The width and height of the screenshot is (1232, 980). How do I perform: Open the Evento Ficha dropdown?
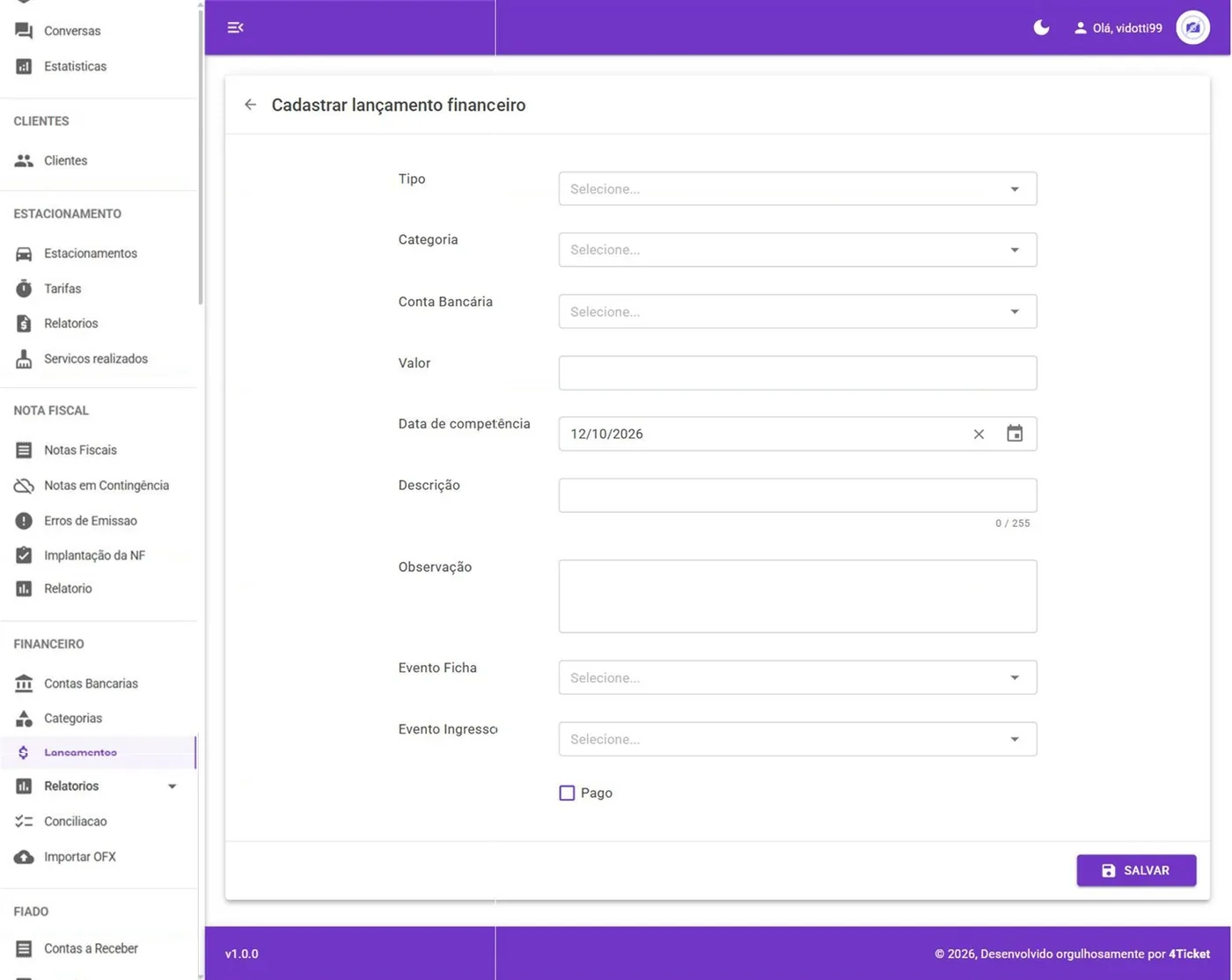(x=797, y=677)
